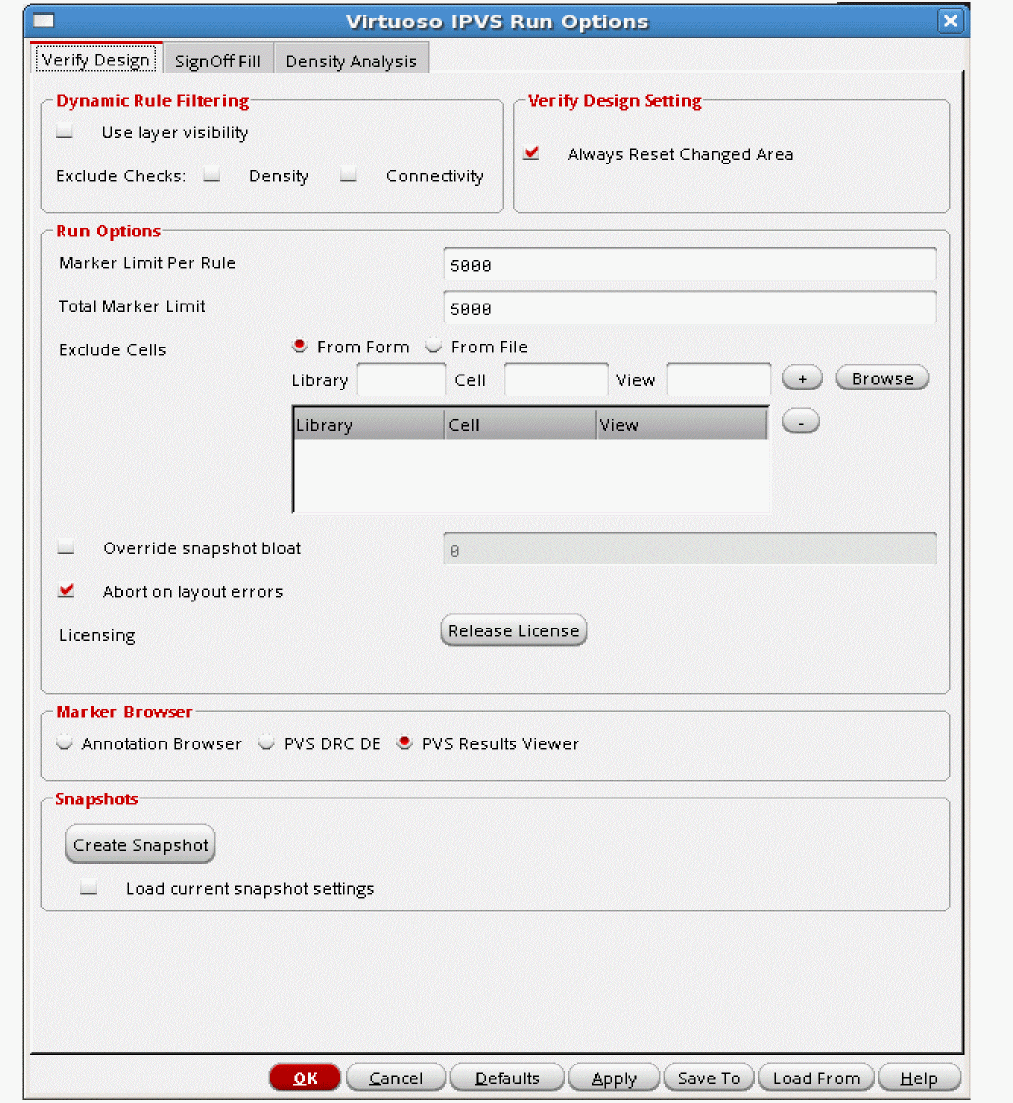Tick the Density exclude check

click(x=212, y=175)
